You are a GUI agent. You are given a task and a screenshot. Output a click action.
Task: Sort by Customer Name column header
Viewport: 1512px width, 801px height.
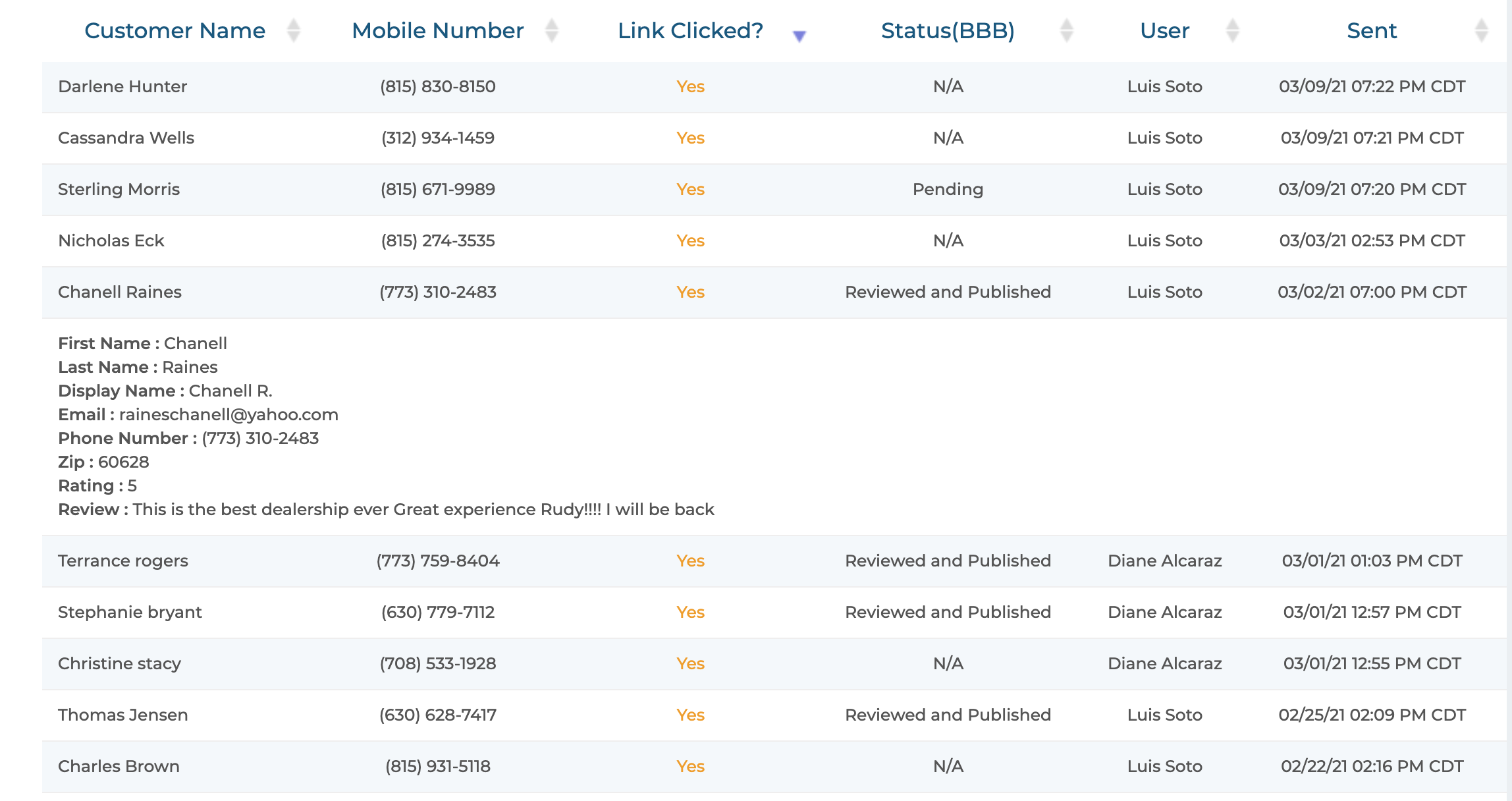point(175,30)
